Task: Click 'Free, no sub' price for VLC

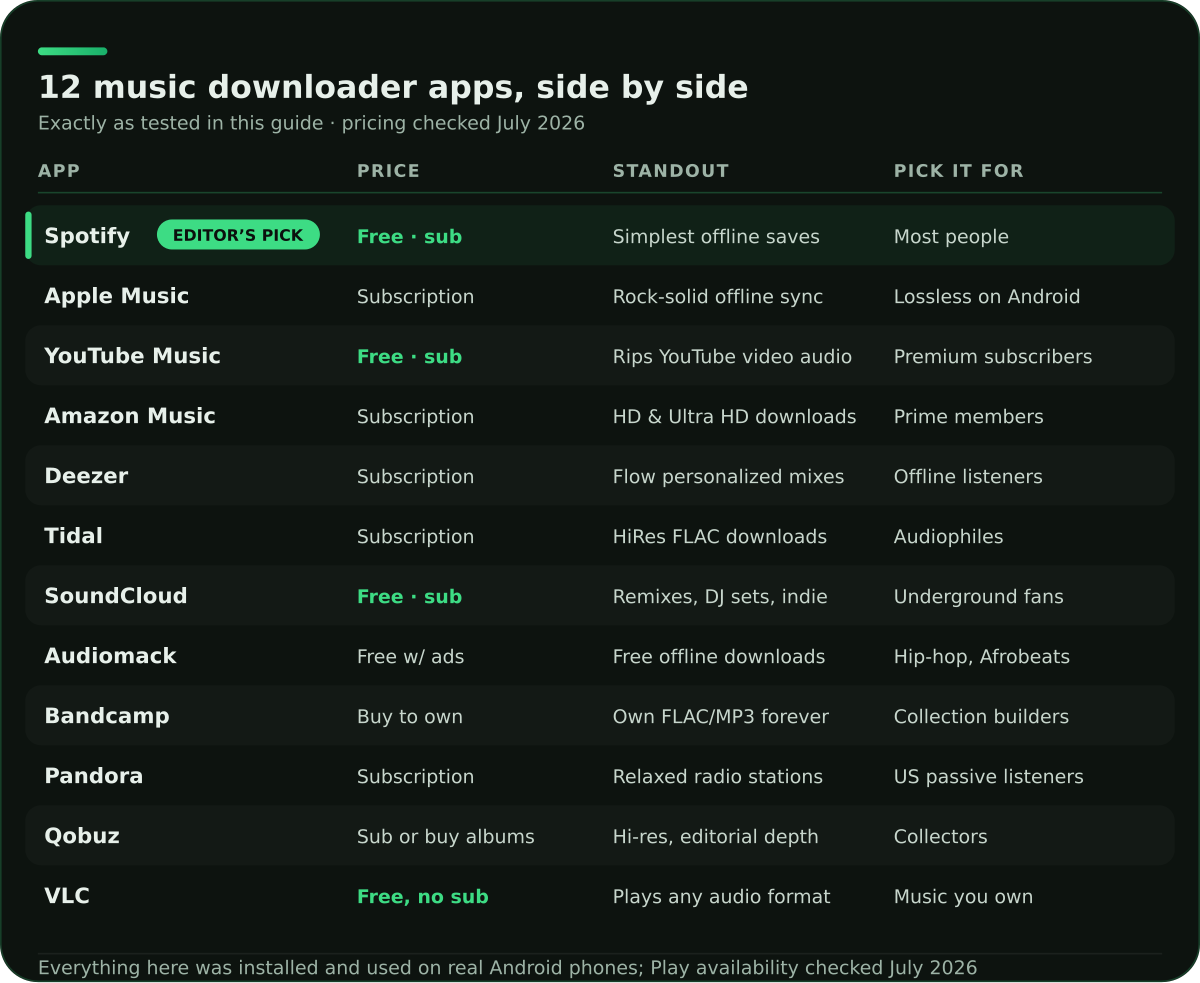Action: point(423,897)
